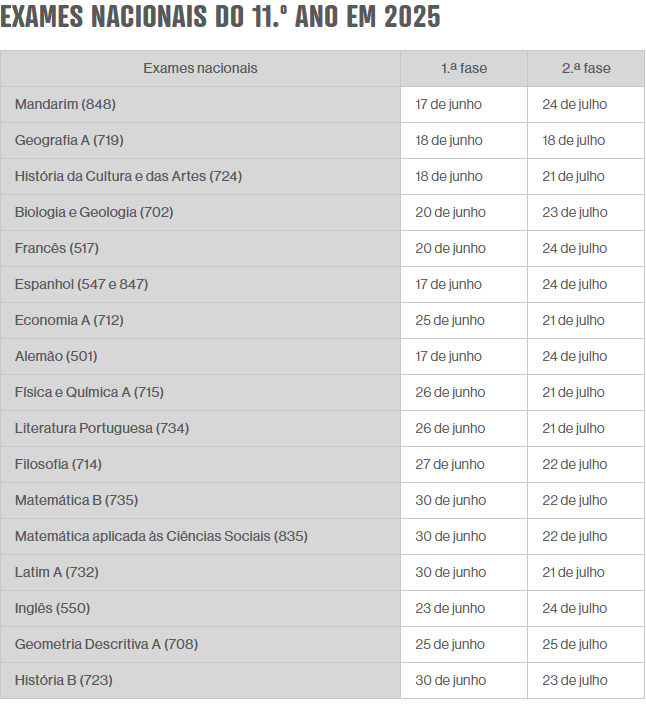
Task: Select the Mandarim (848) row label
Action: tap(66, 104)
